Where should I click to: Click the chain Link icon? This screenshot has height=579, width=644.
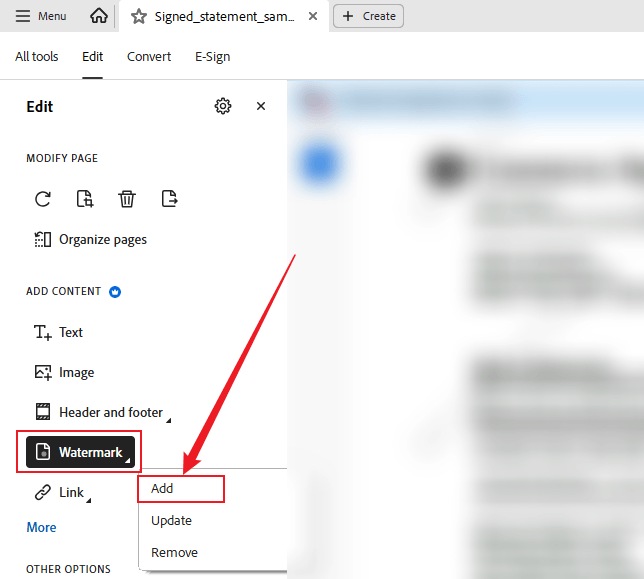click(x=43, y=492)
